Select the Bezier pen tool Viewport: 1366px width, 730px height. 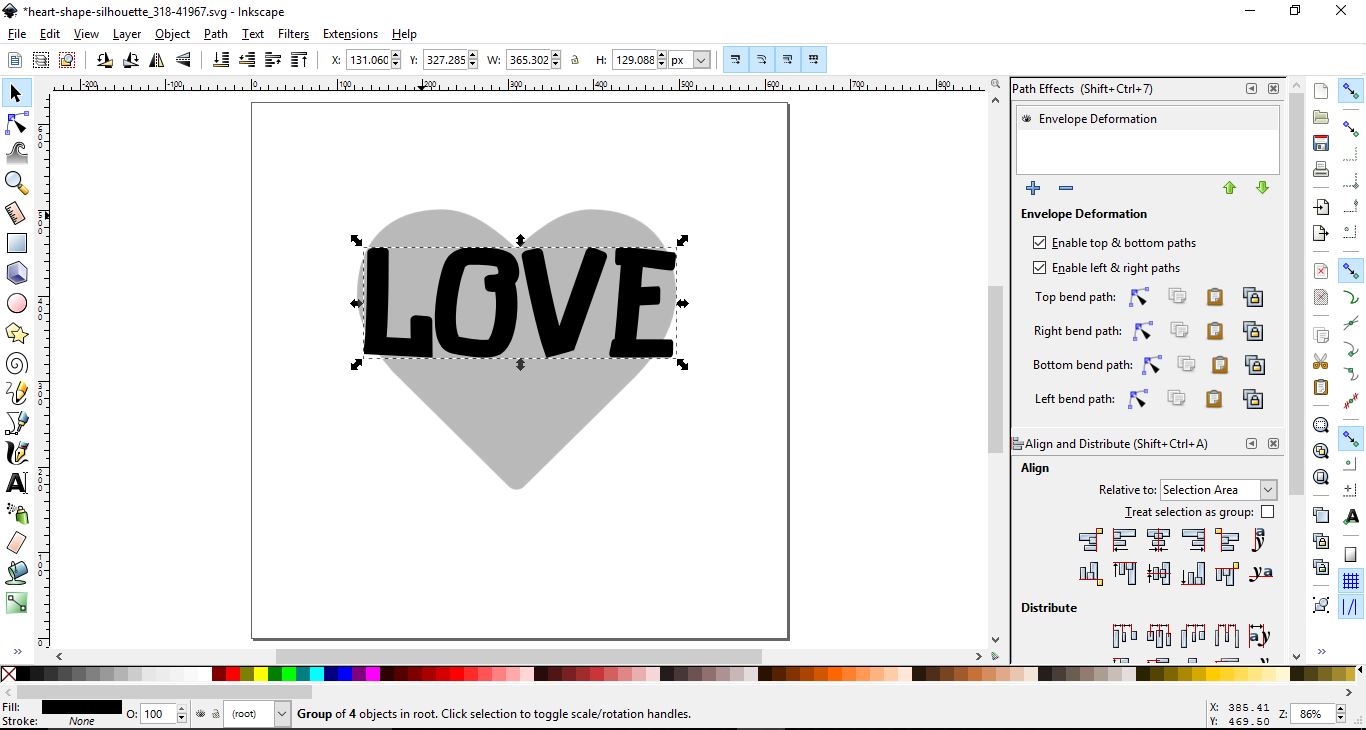[17, 423]
